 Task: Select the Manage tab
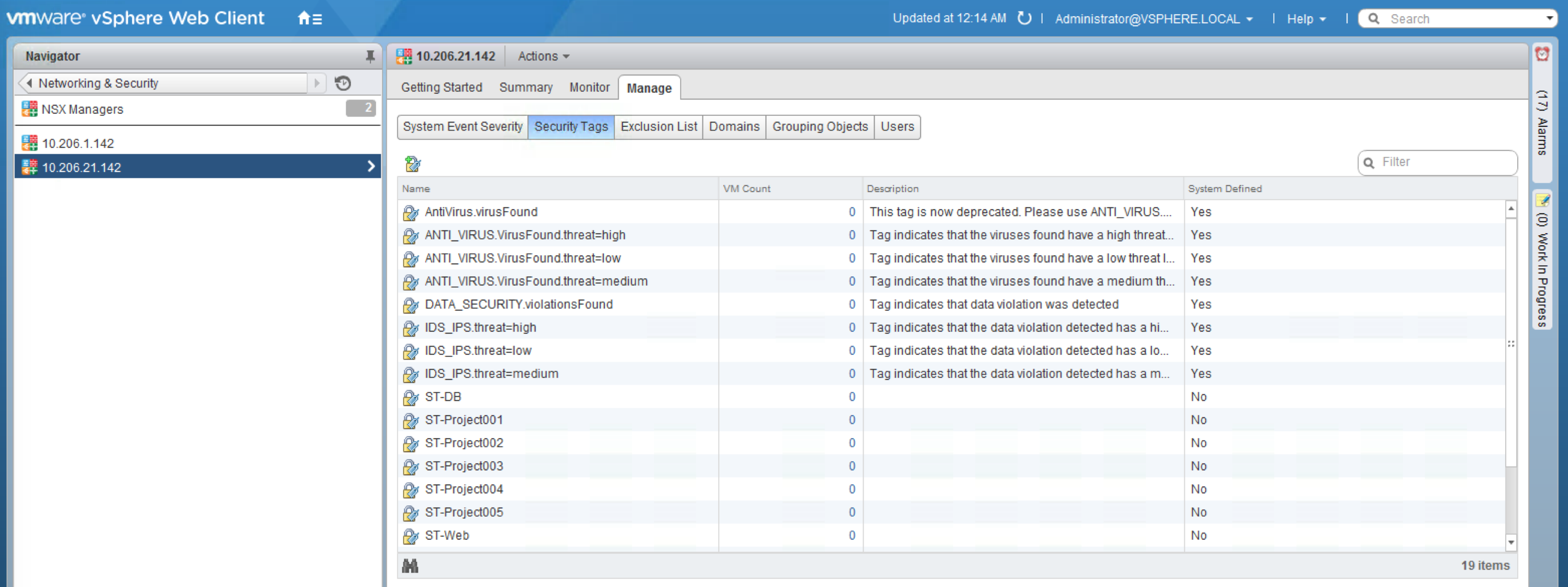point(649,88)
